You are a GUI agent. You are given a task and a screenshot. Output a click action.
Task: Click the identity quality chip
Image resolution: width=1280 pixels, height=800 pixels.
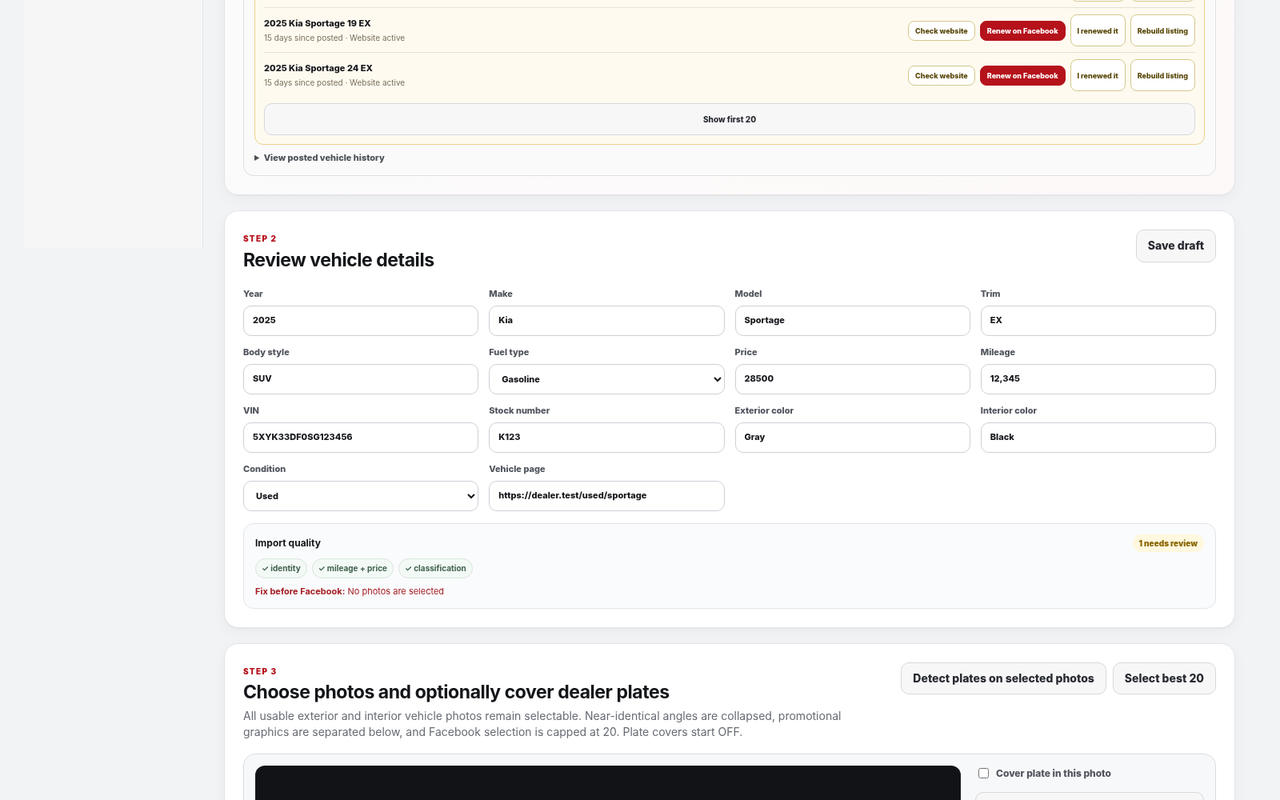click(x=281, y=568)
